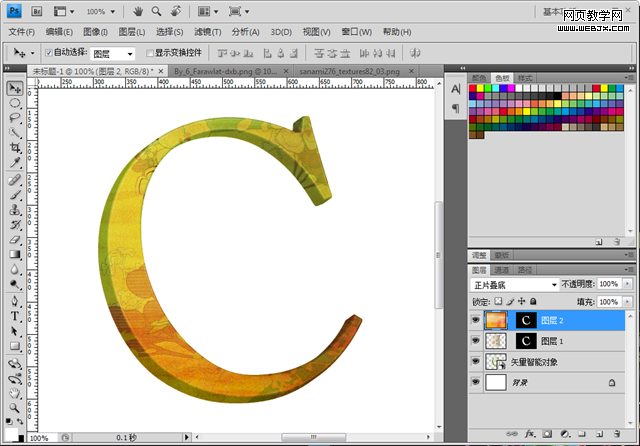640x446 pixels.
Task: Delete layer using trash icon
Action: 617,434
